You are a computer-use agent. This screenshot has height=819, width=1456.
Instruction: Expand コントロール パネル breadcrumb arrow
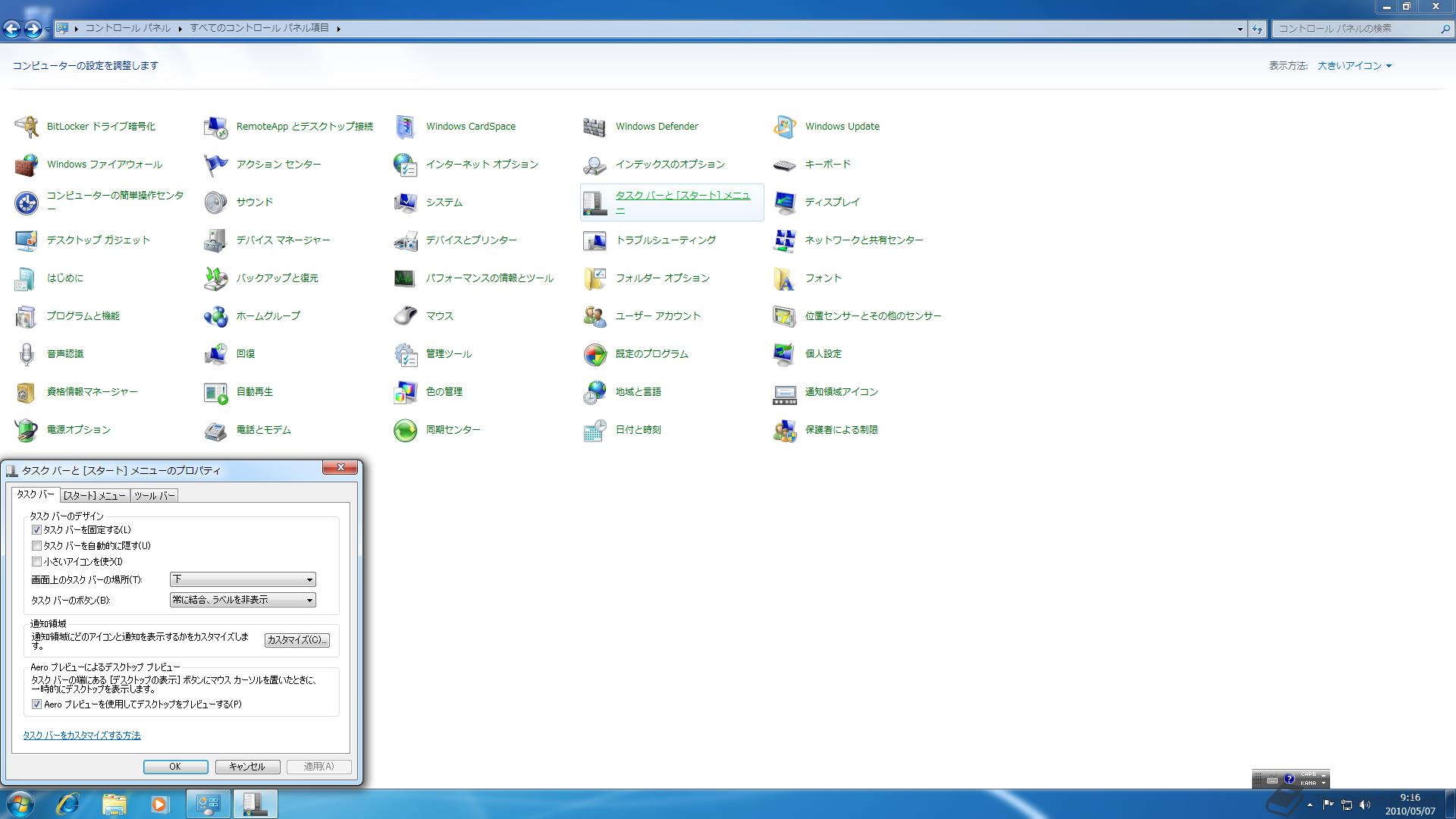click(x=180, y=29)
